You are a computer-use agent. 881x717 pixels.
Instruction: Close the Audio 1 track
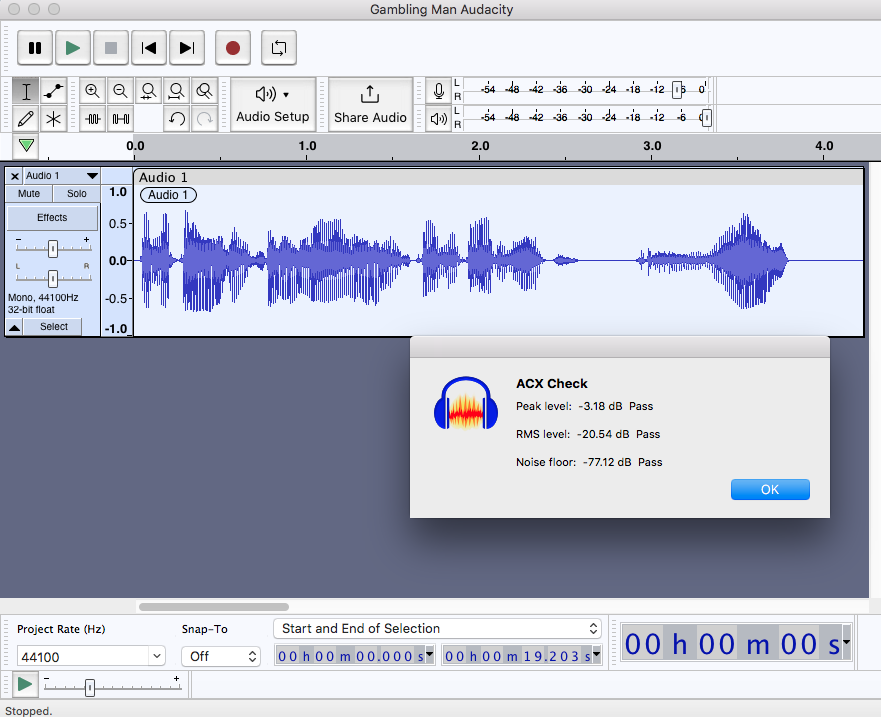click(15, 176)
